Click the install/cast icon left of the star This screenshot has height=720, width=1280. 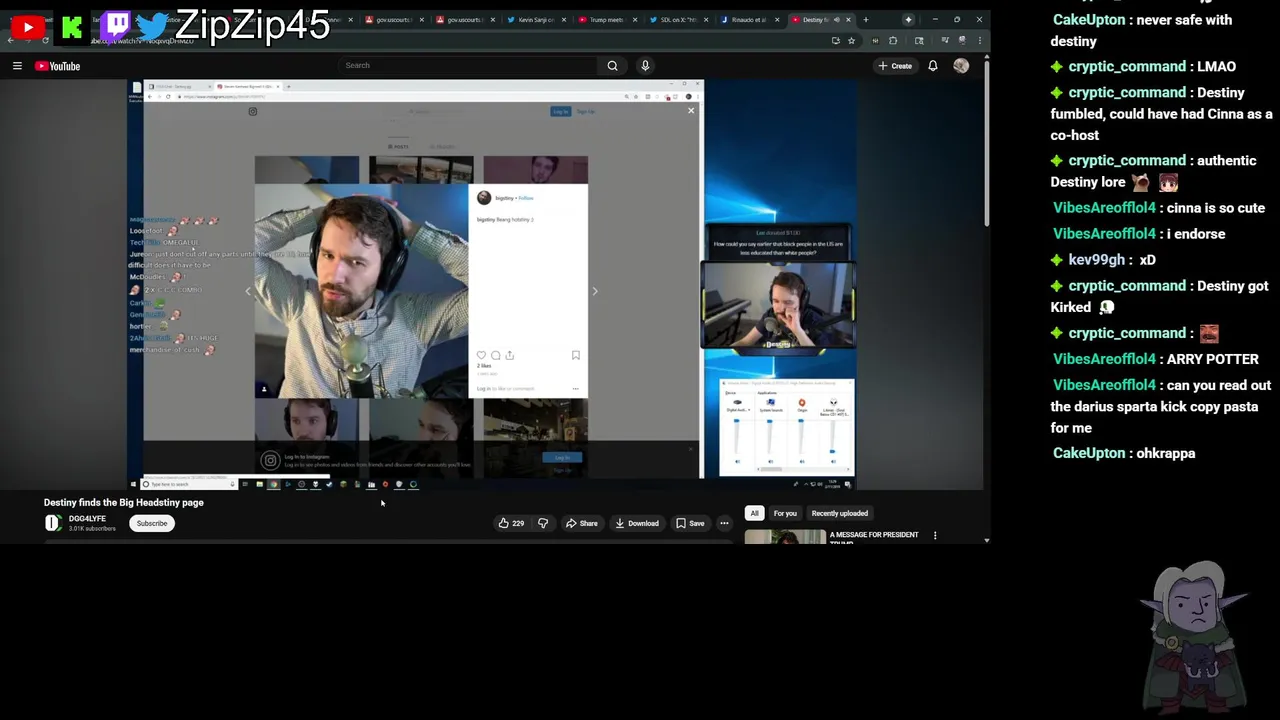tap(835, 40)
